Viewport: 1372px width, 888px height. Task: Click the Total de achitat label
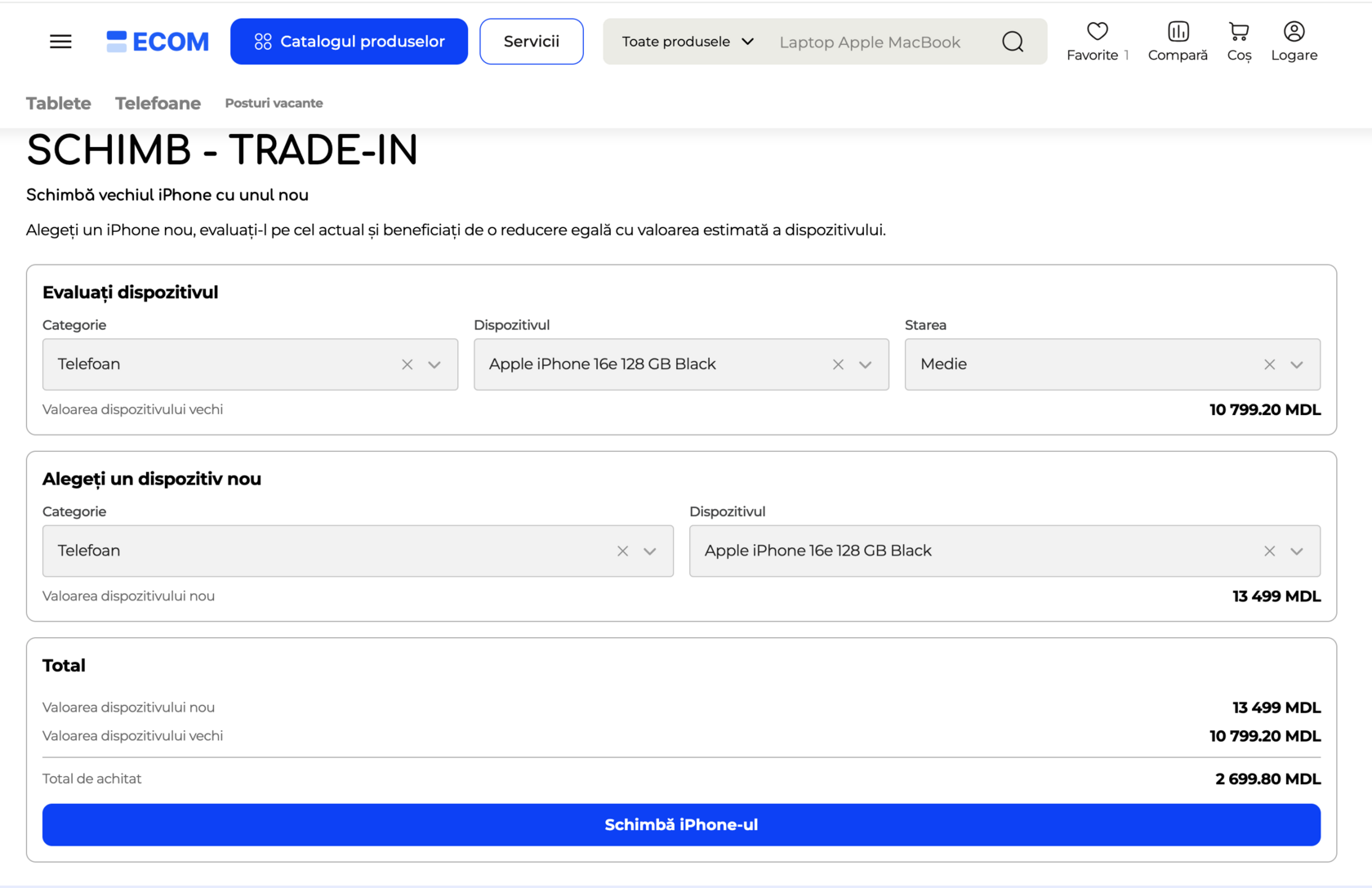coord(92,779)
